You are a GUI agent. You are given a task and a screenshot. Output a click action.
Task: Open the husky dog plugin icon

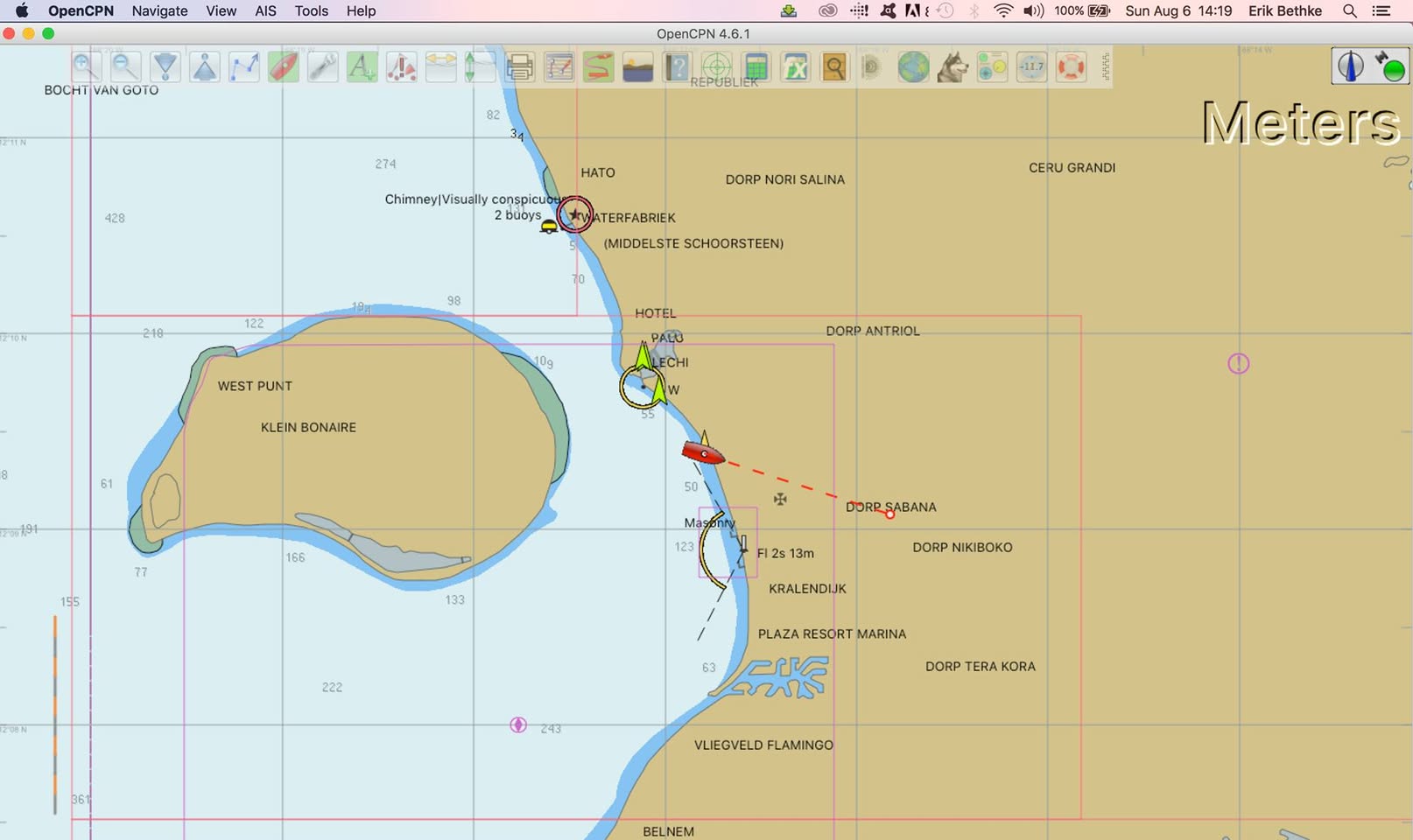coord(952,66)
